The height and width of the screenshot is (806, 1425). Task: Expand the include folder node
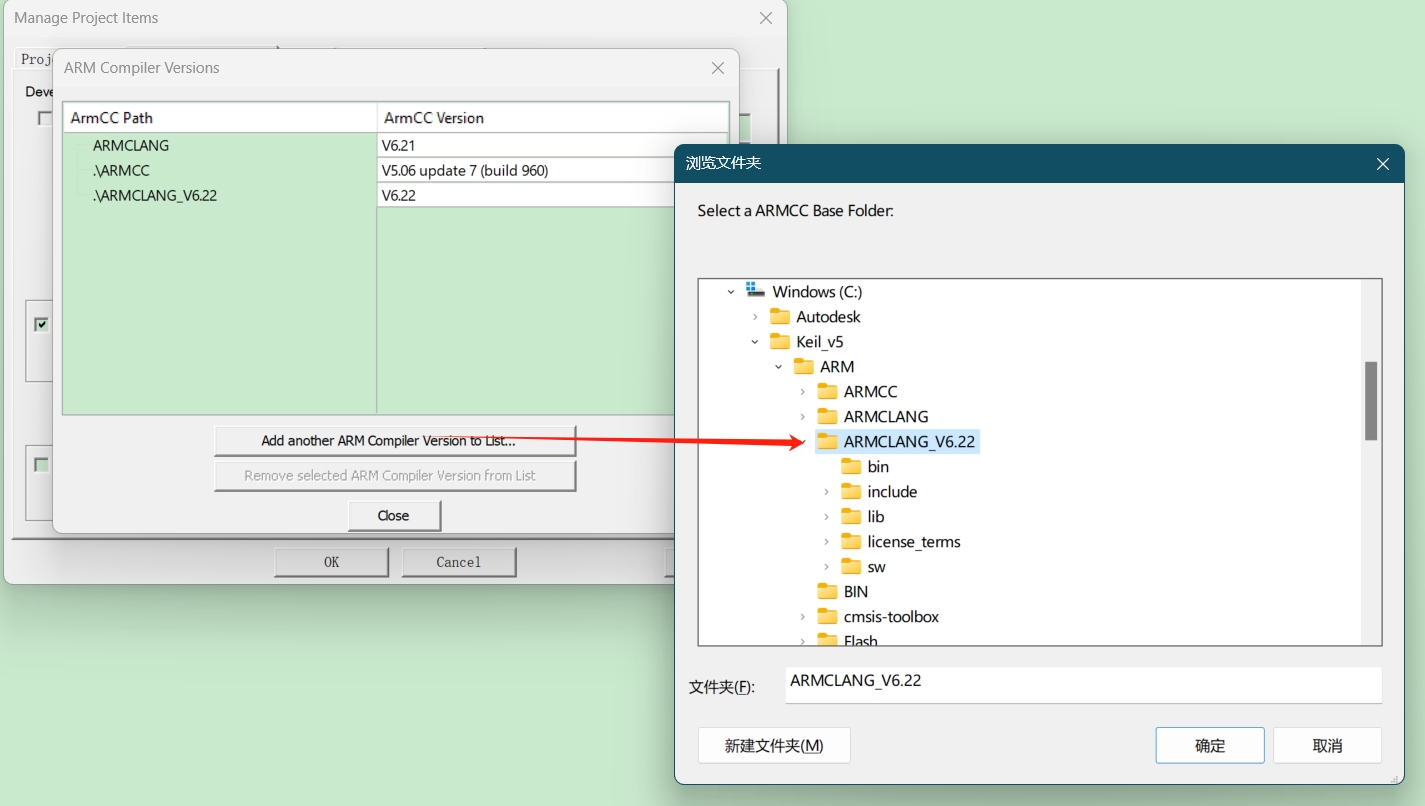point(826,492)
